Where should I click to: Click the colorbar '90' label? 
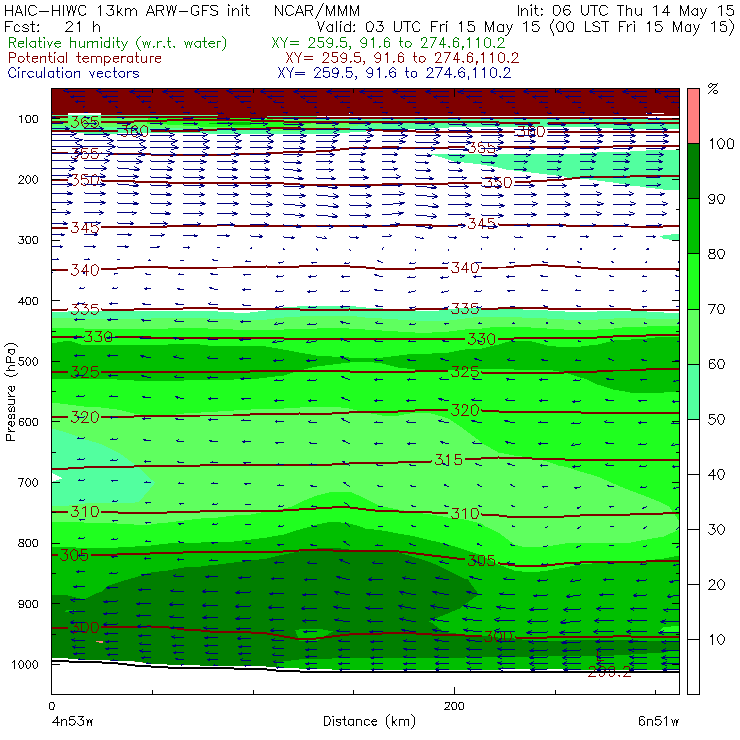click(716, 199)
